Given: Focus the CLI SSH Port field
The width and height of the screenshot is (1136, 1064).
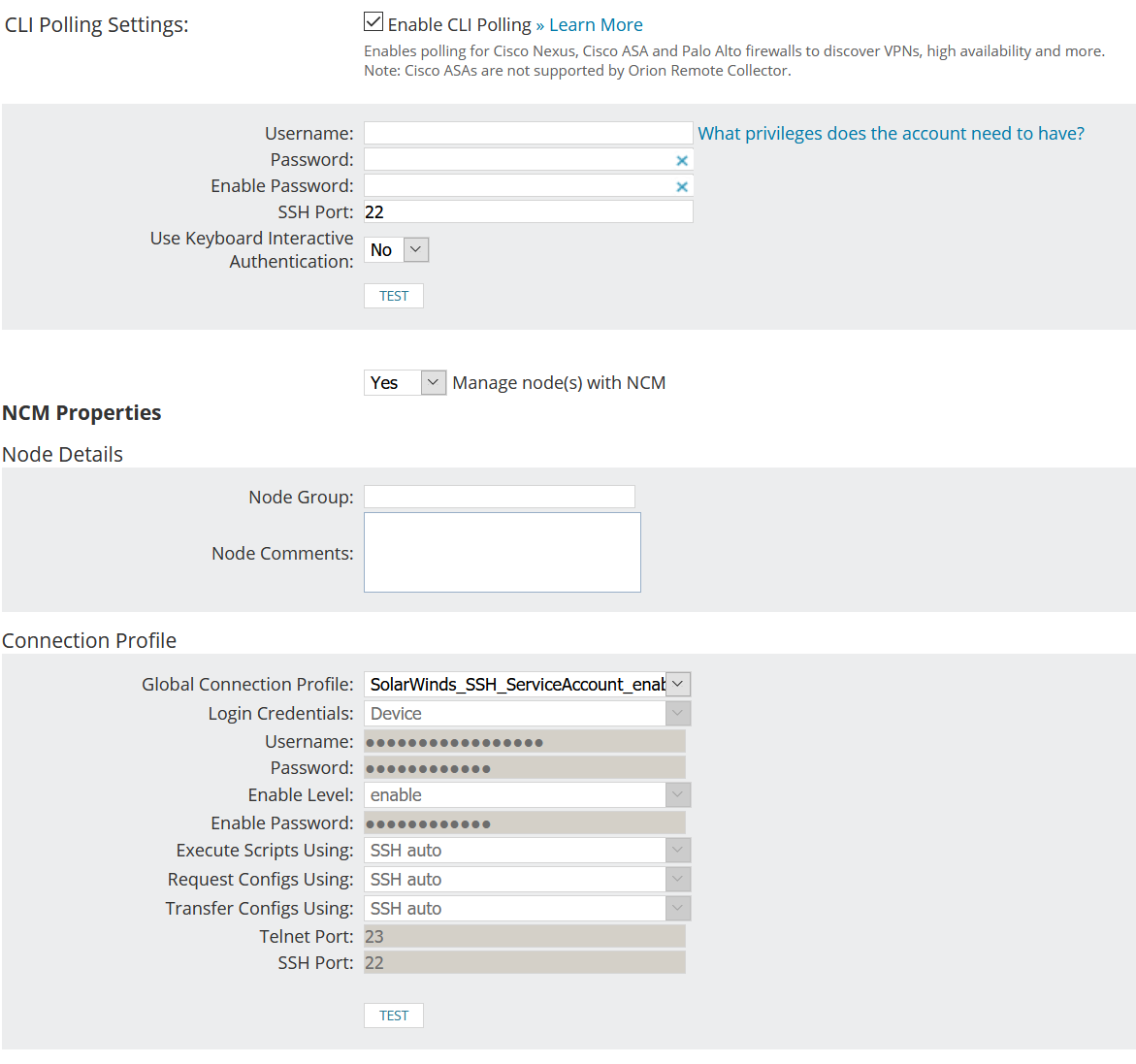Looking at the screenshot, I should [x=528, y=212].
